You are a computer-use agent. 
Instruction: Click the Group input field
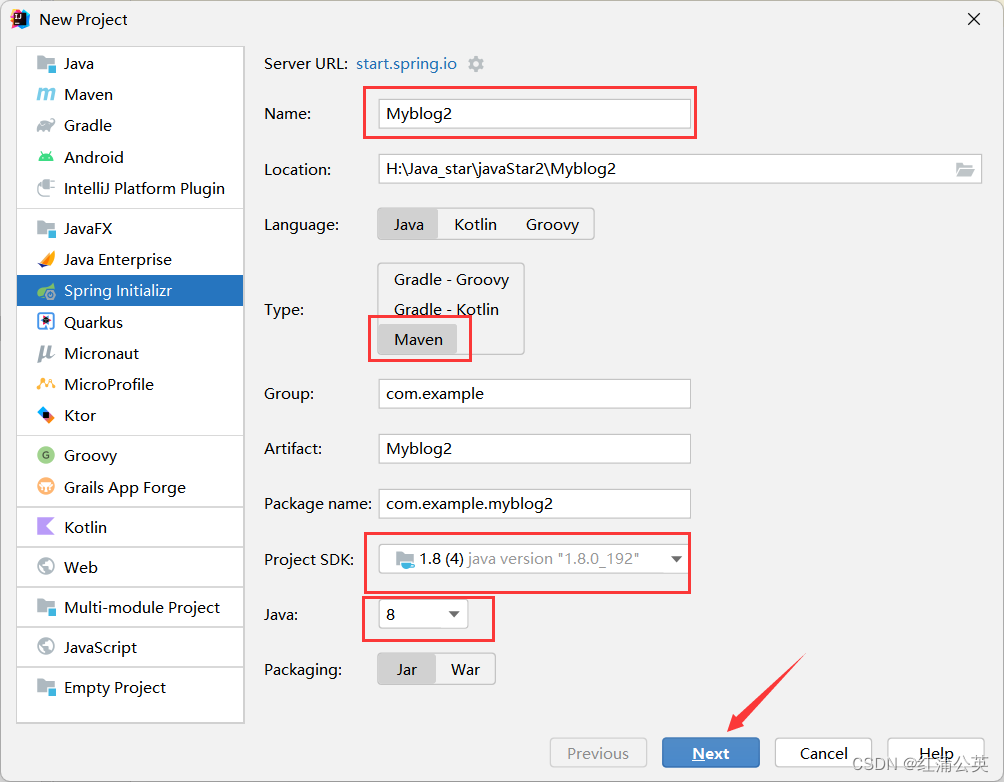(535, 393)
